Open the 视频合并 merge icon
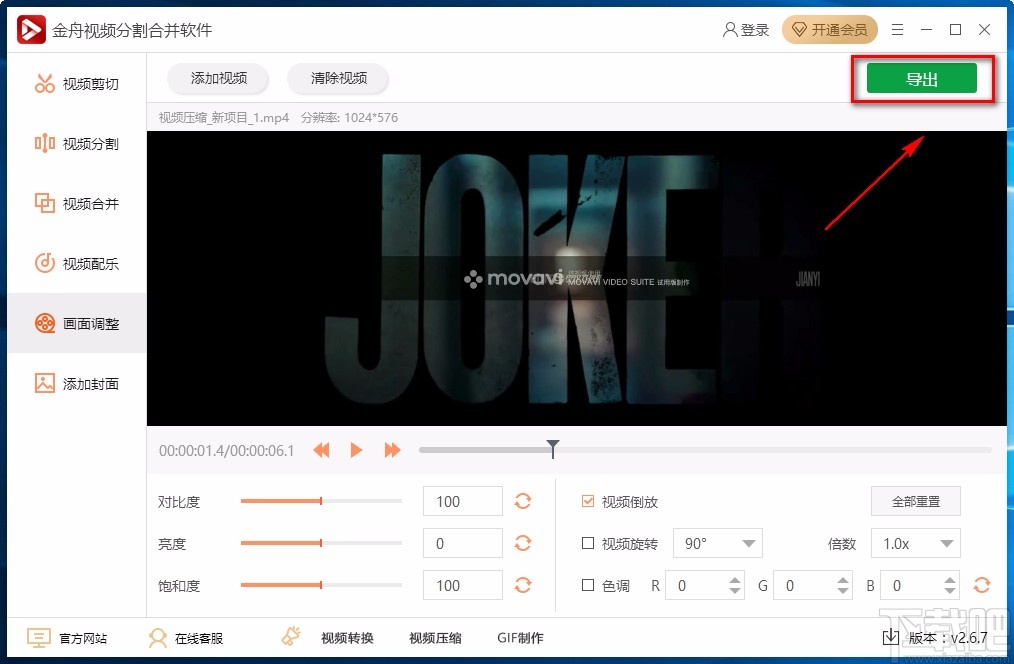The image size is (1014, 664). click(45, 203)
